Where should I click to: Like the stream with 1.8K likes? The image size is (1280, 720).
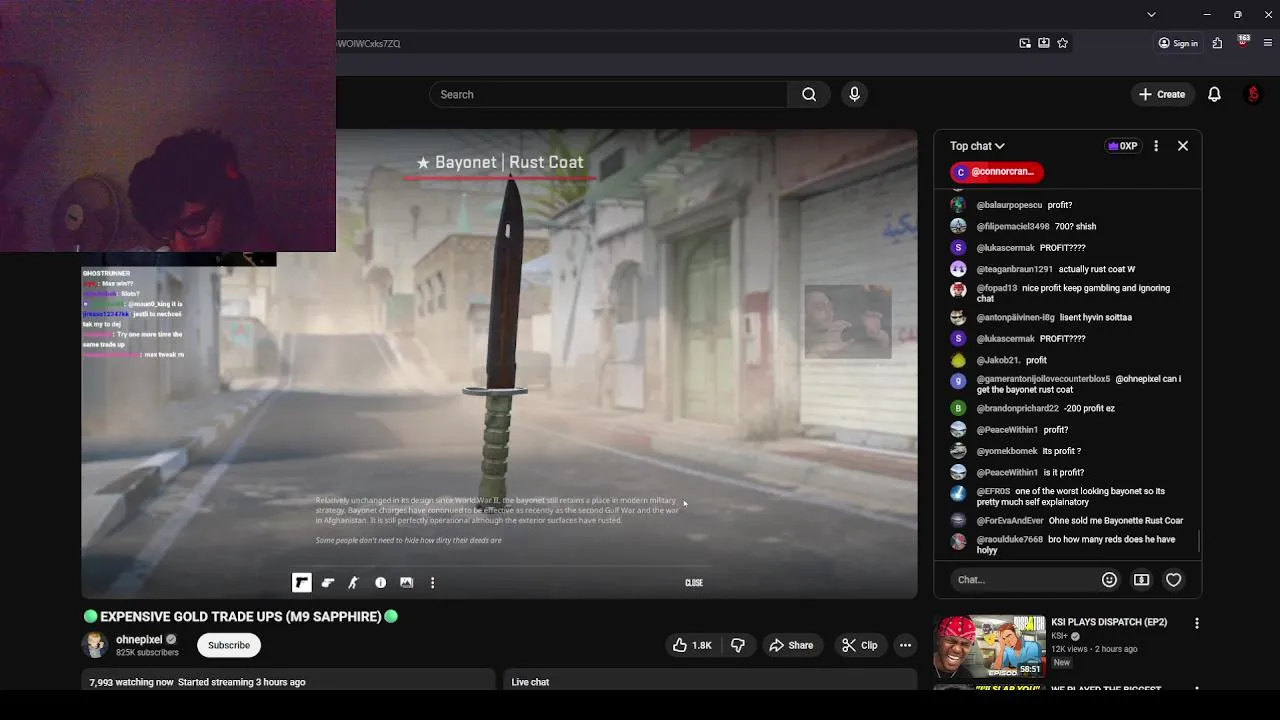(x=692, y=645)
